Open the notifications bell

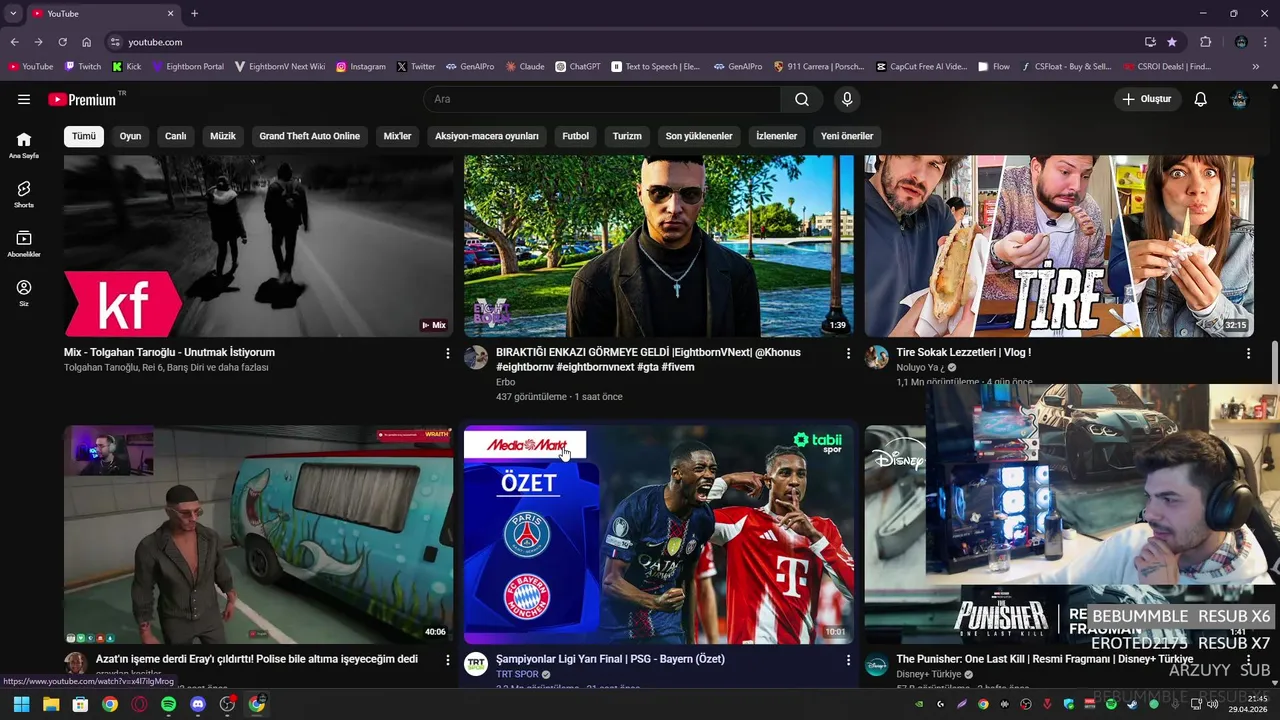click(x=1201, y=99)
